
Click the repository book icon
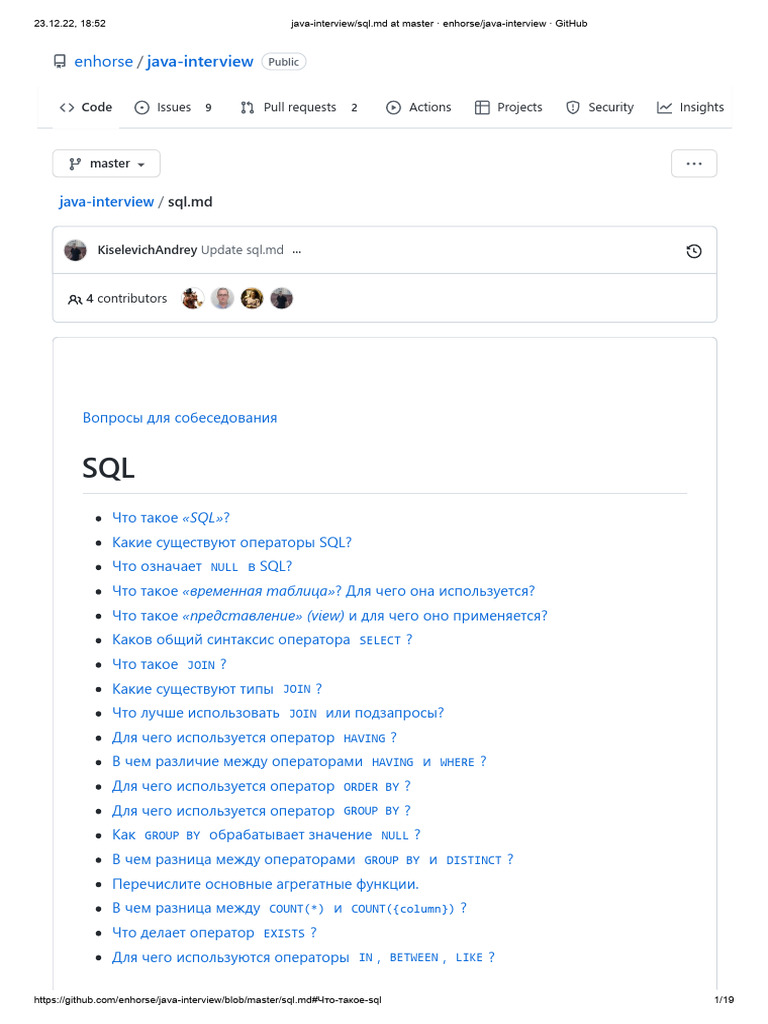click(x=60, y=62)
